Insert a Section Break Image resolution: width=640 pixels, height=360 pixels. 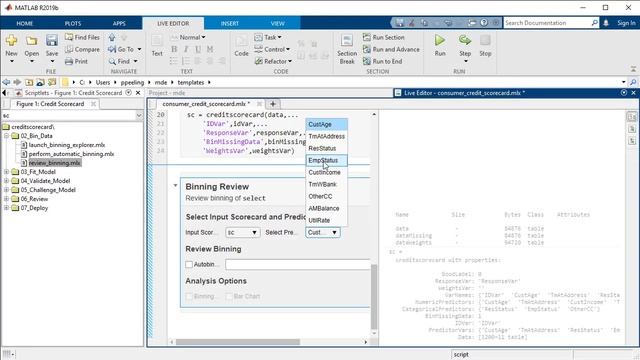(x=347, y=49)
